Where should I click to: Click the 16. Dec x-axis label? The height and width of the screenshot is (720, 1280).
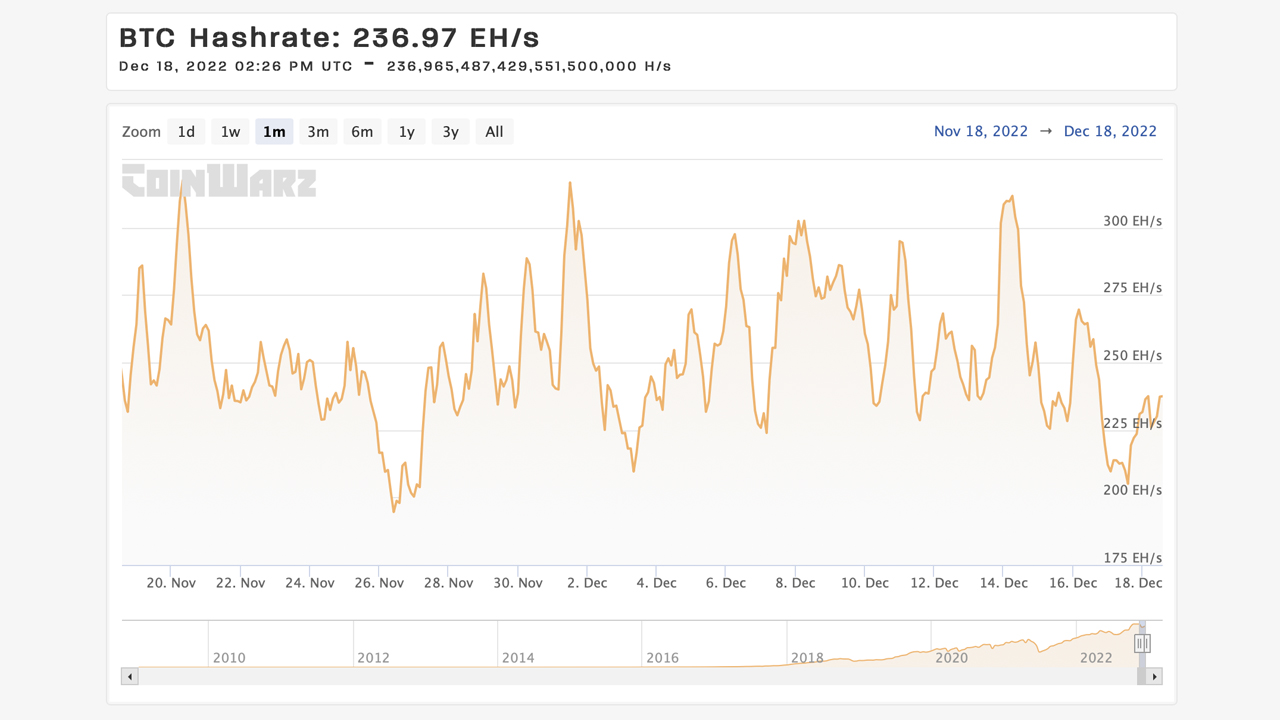pyautogui.click(x=1072, y=583)
